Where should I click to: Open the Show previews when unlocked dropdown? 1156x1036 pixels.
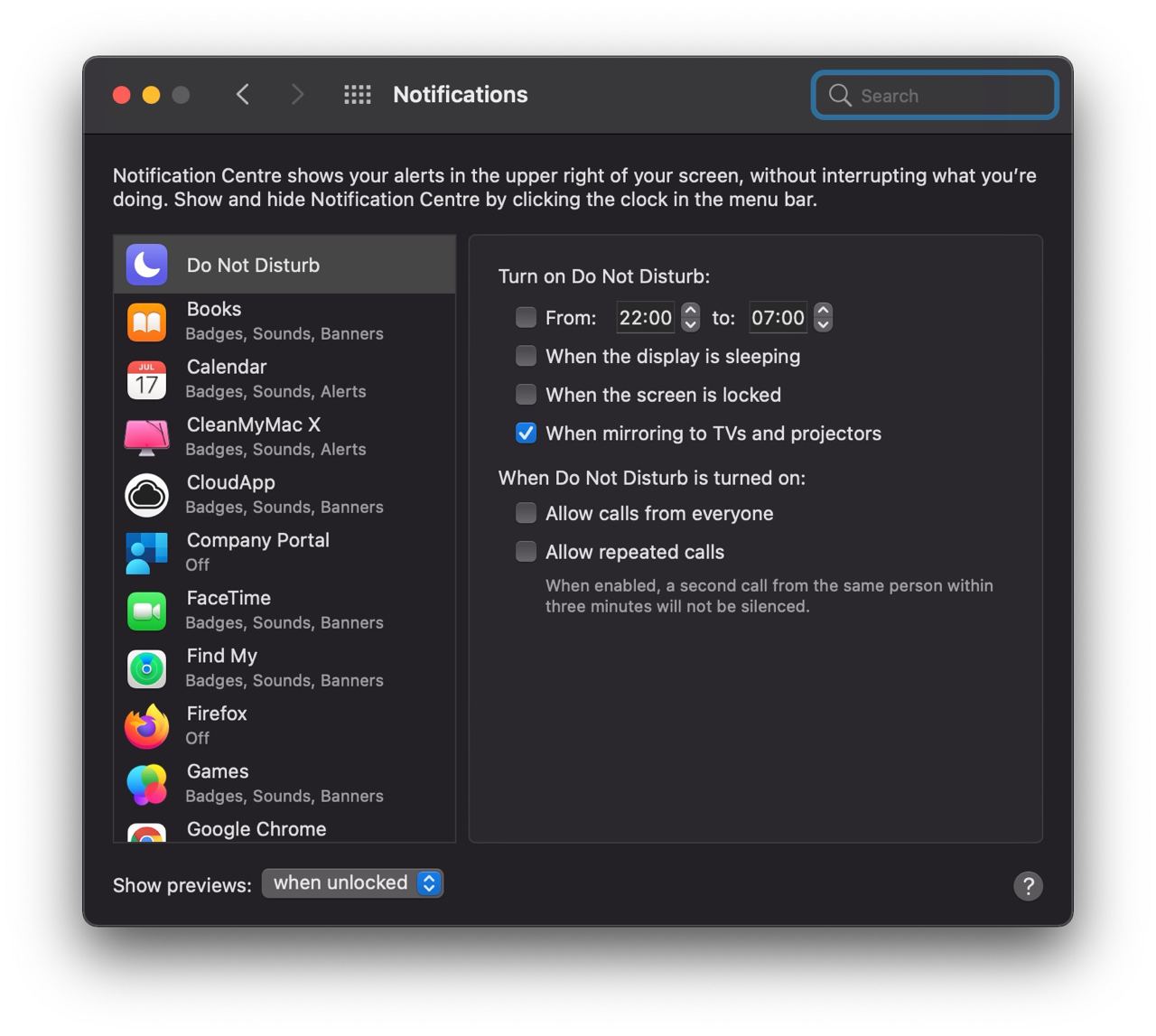pos(352,883)
